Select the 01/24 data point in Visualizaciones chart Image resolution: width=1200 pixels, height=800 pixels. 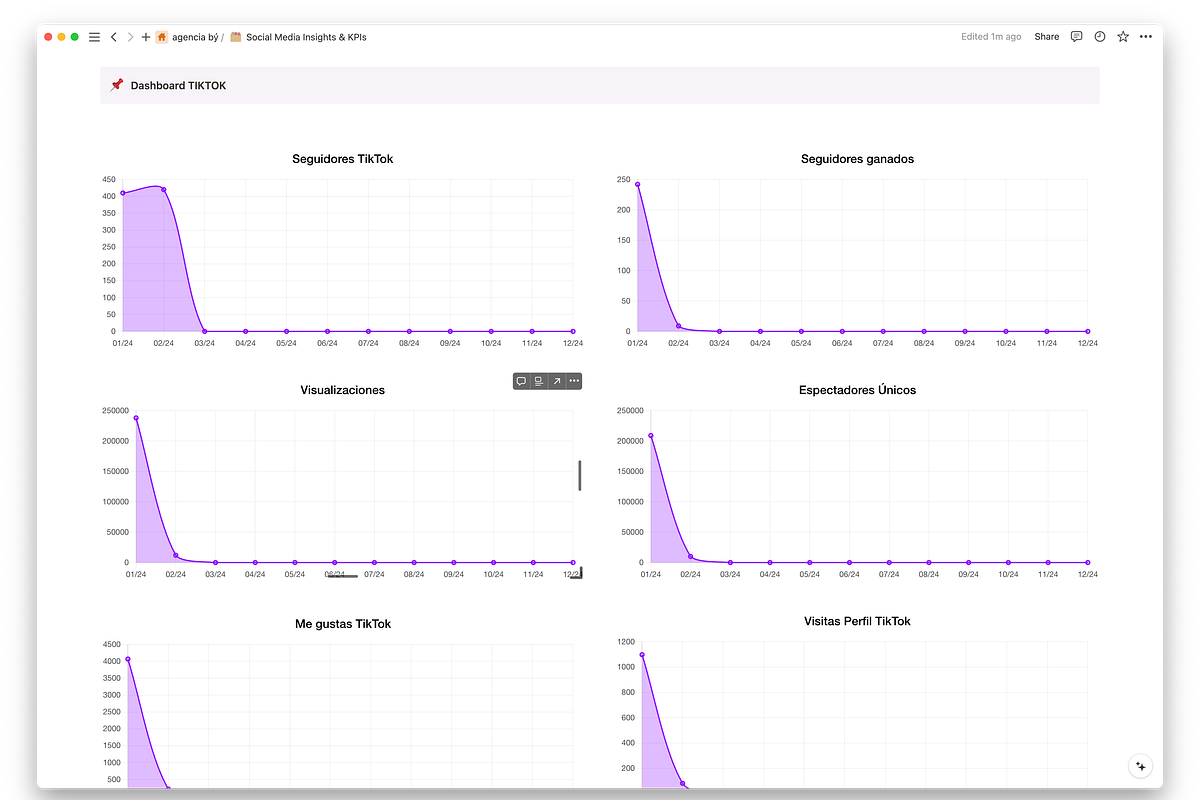click(x=136, y=418)
